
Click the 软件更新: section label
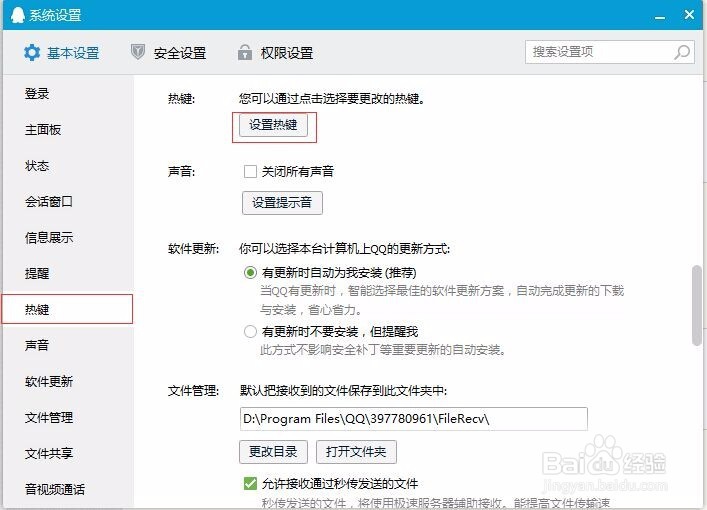tap(193, 248)
